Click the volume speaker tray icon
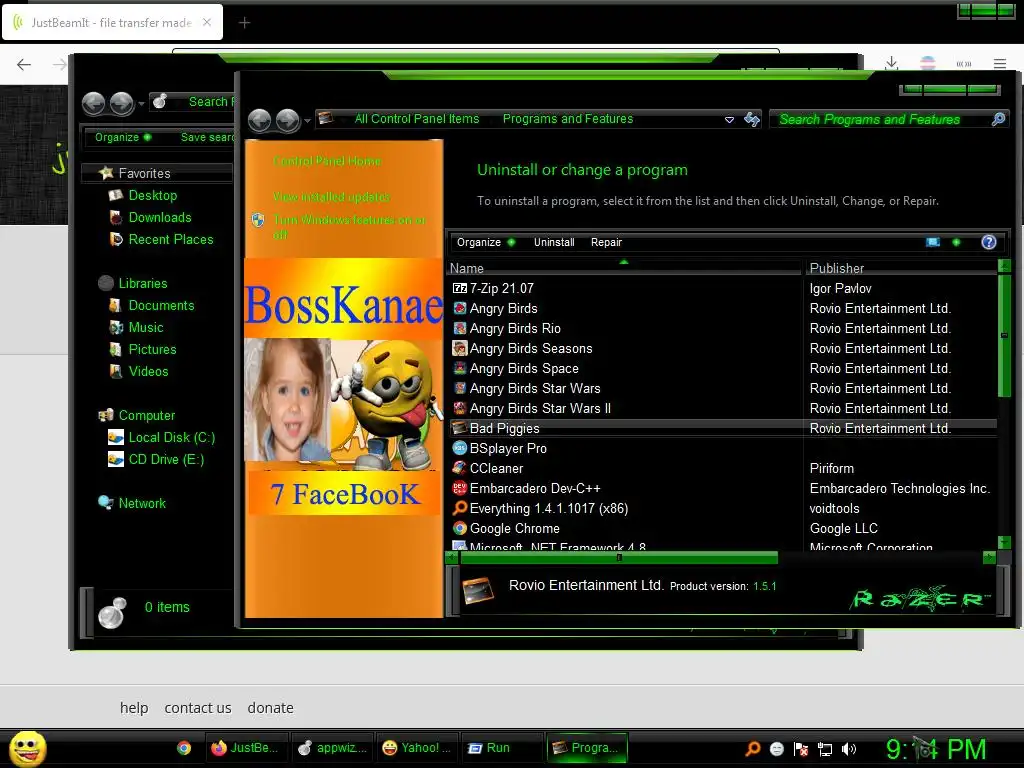Viewport: 1024px width, 768px height. tap(849, 749)
